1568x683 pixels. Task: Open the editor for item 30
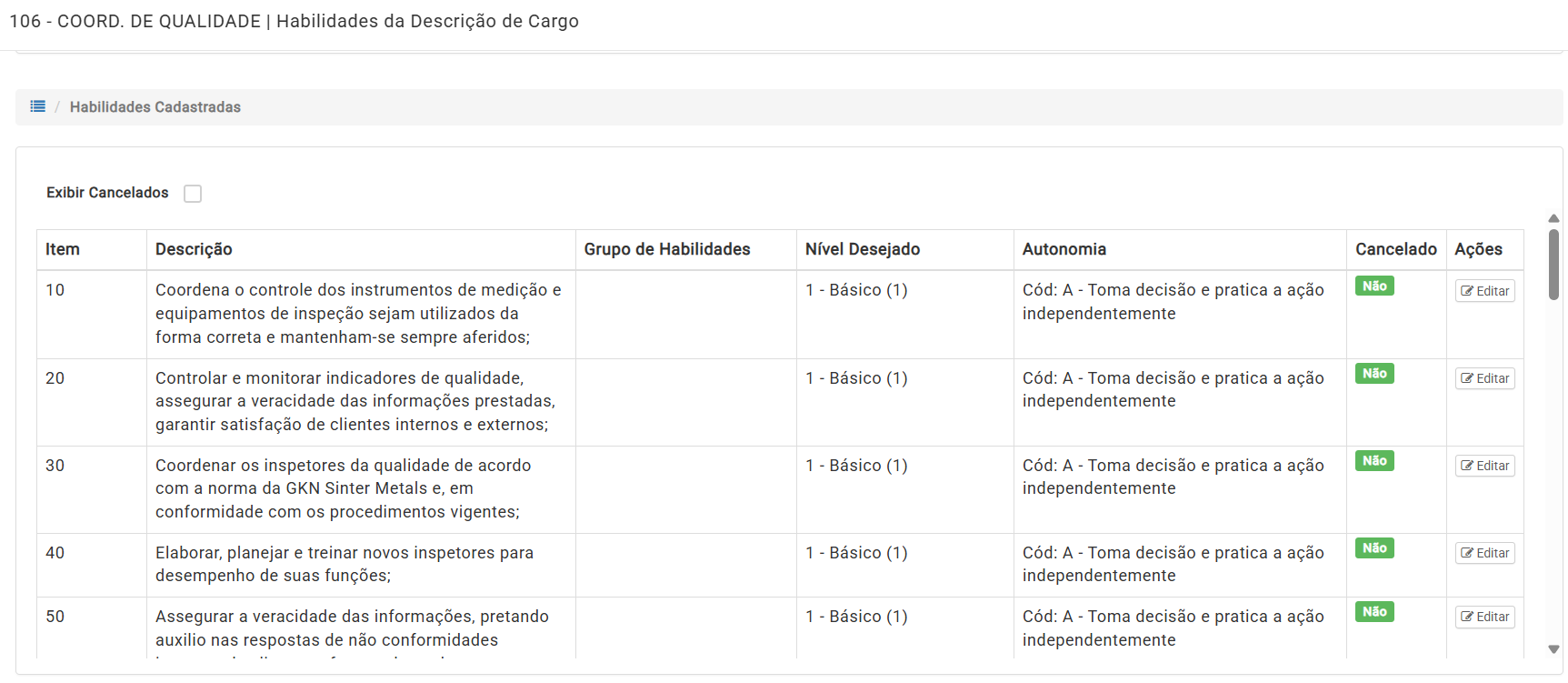click(x=1484, y=466)
